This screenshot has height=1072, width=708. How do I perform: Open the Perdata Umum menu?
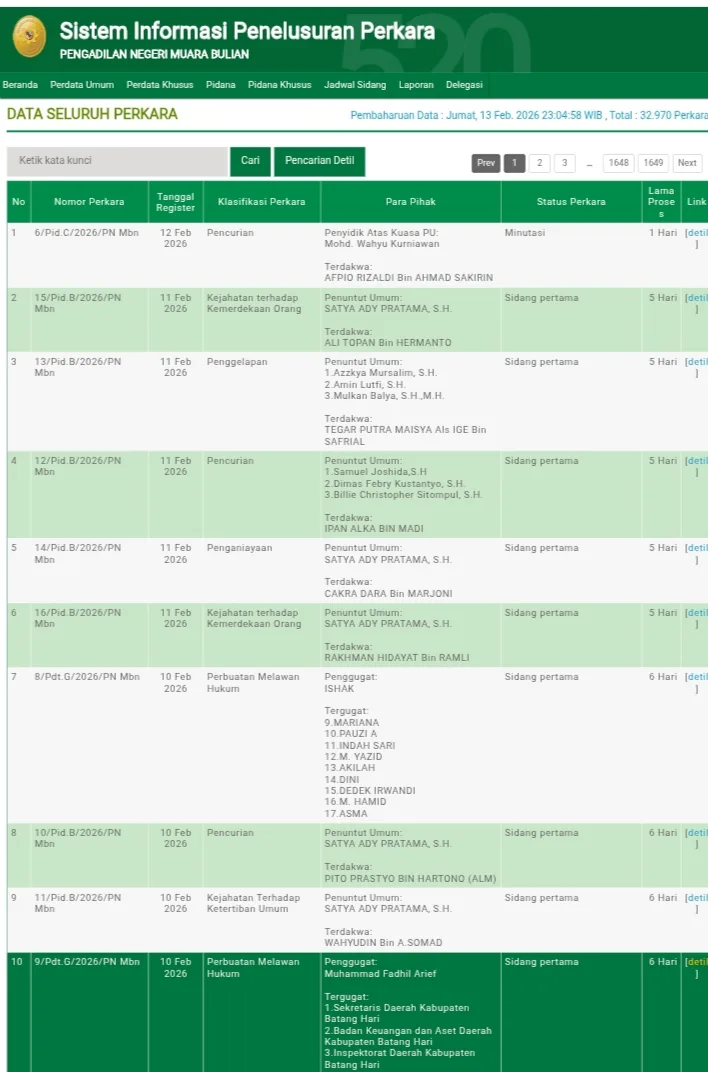pyautogui.click(x=82, y=85)
